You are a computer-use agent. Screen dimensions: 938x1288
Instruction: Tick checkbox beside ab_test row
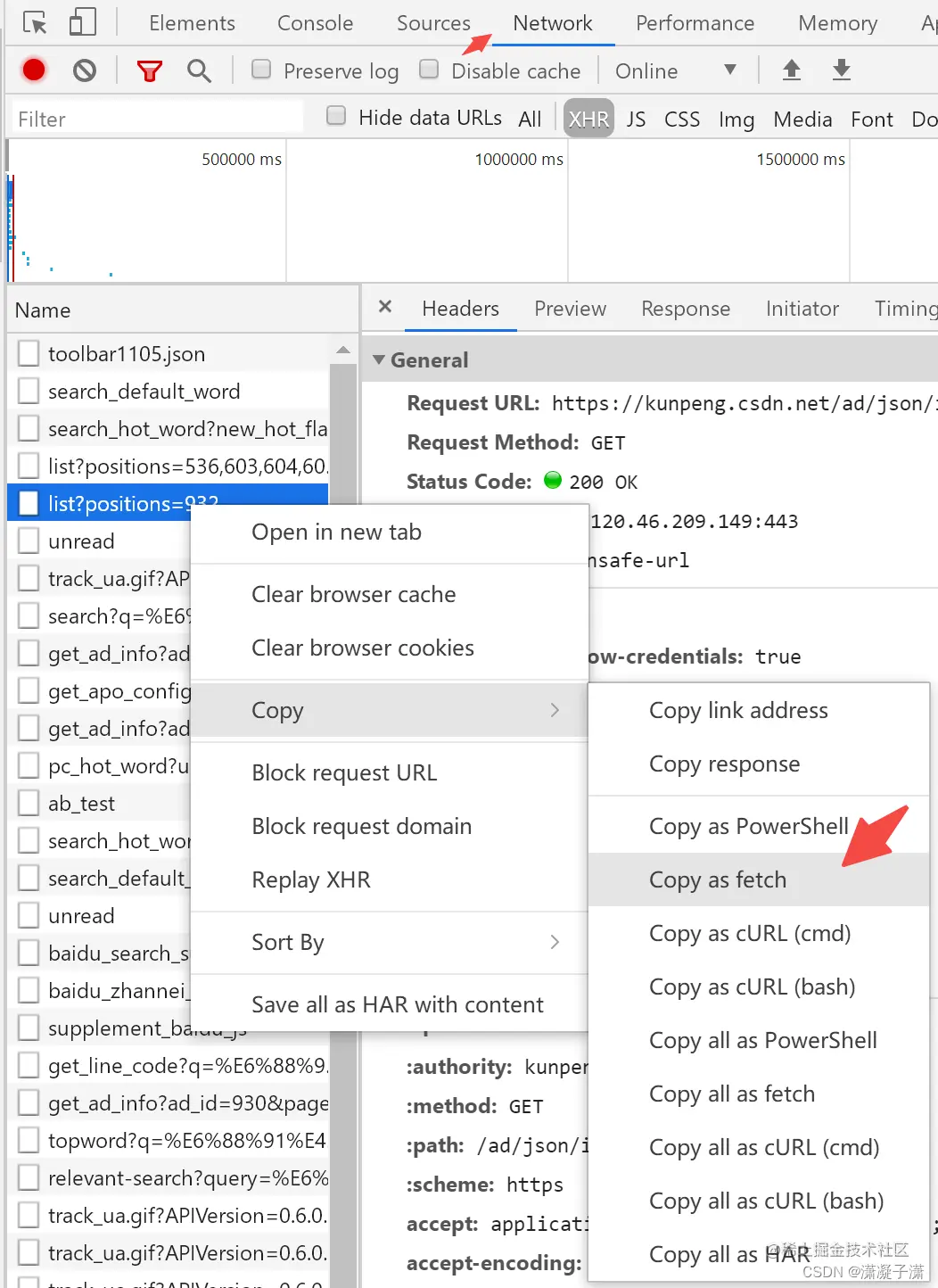coord(29,803)
